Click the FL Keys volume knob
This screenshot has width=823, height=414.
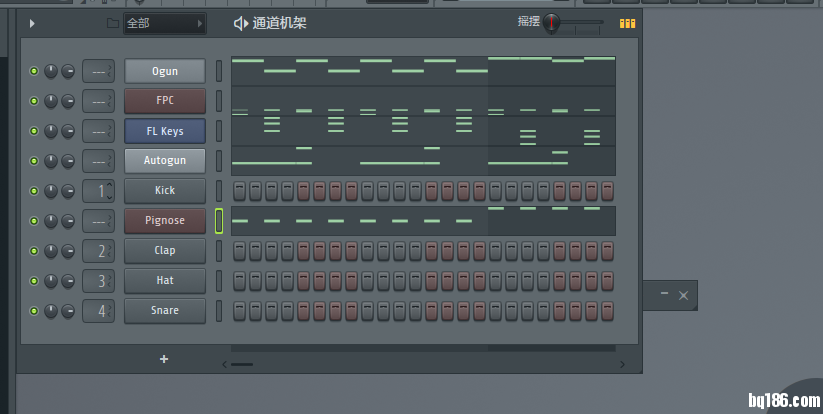point(68,131)
